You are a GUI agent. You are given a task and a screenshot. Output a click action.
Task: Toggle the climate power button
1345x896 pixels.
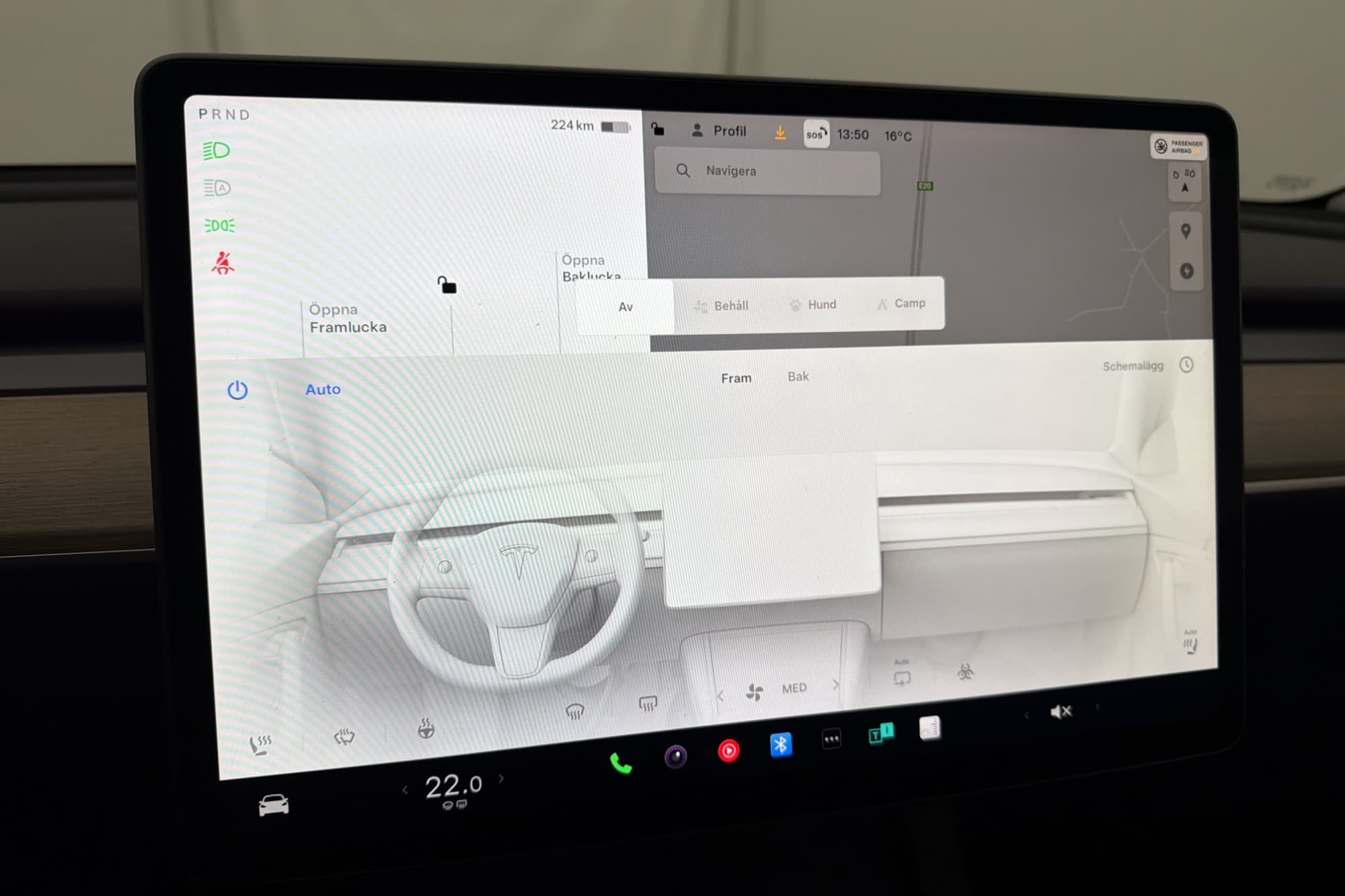pos(237,390)
